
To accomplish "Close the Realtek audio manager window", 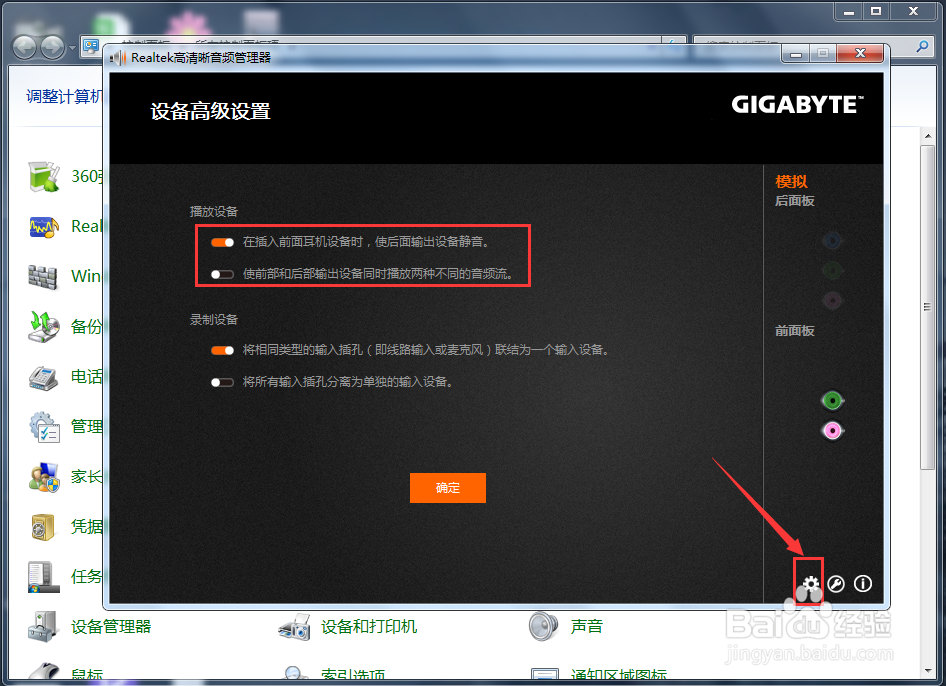I will point(860,54).
